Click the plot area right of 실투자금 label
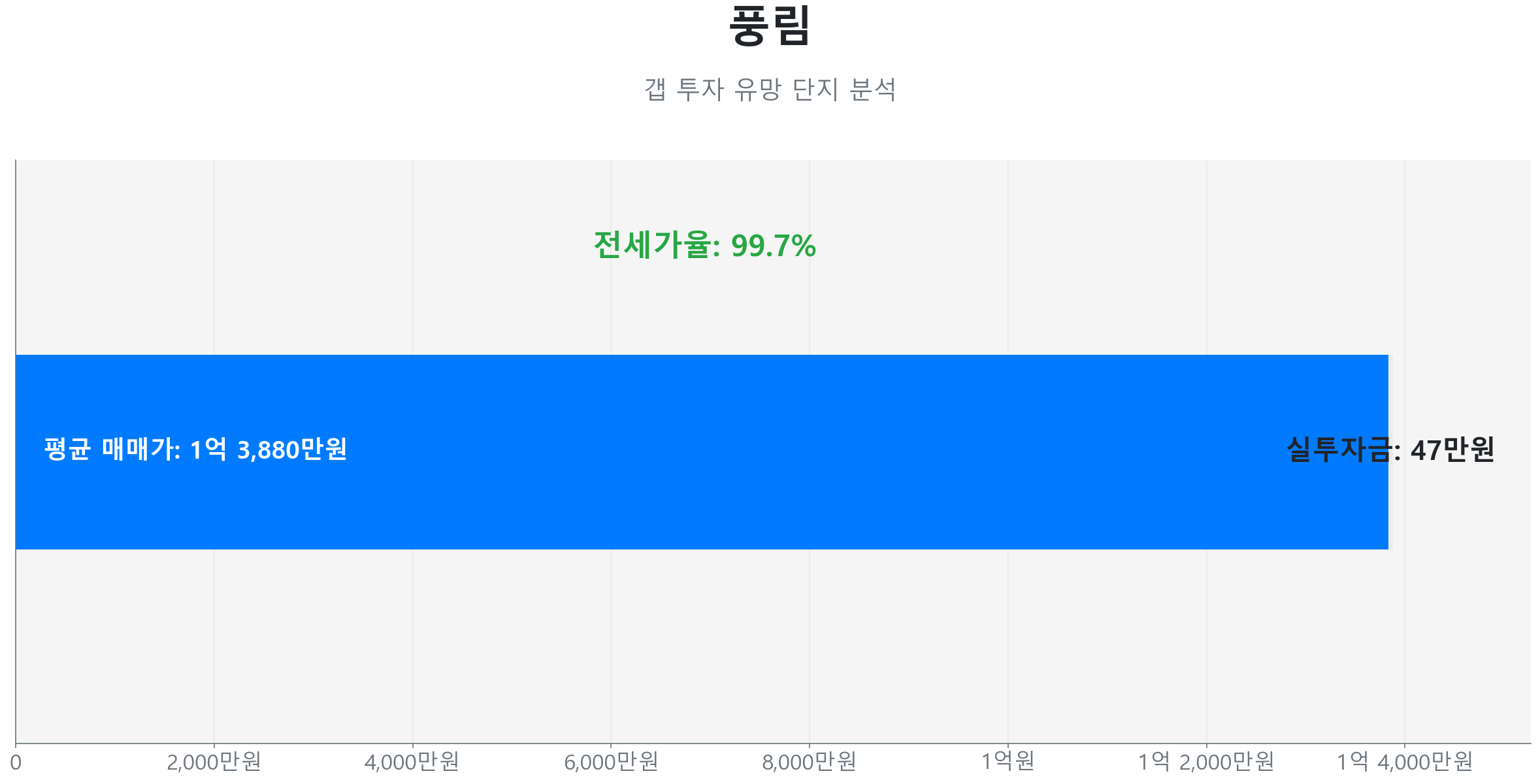Viewport: 1540px width, 784px height. 1515,451
